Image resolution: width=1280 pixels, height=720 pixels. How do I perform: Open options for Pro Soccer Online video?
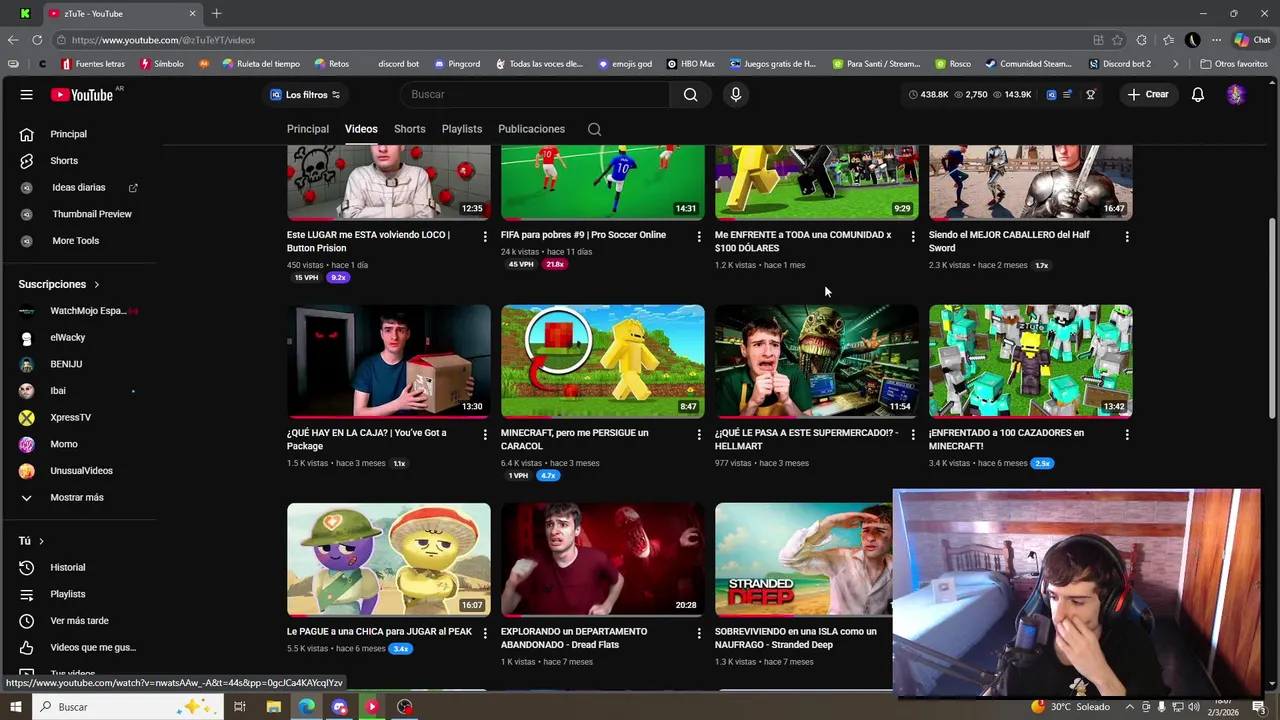[x=699, y=236]
